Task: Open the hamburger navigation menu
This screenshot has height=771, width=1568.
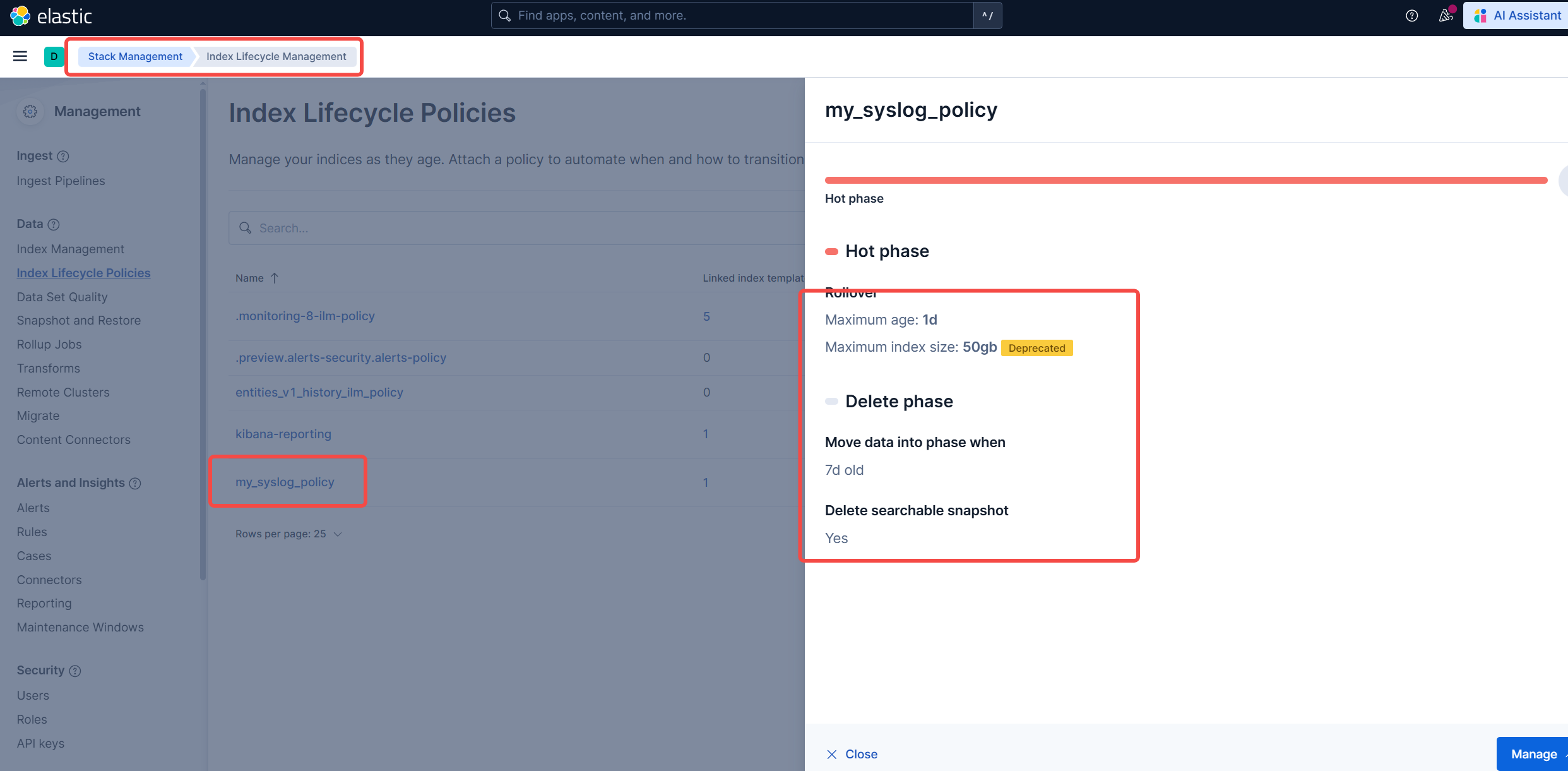Action: click(20, 56)
